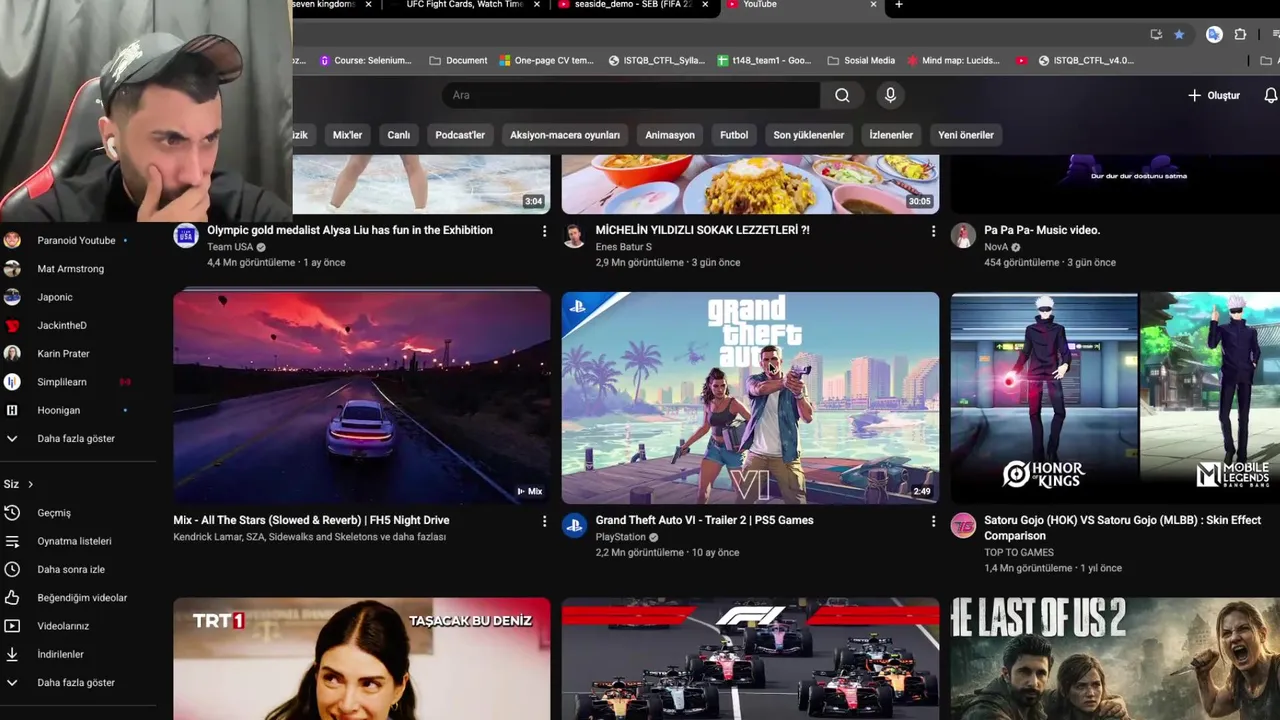Open options menu for Alysa Liu video

pos(544,231)
